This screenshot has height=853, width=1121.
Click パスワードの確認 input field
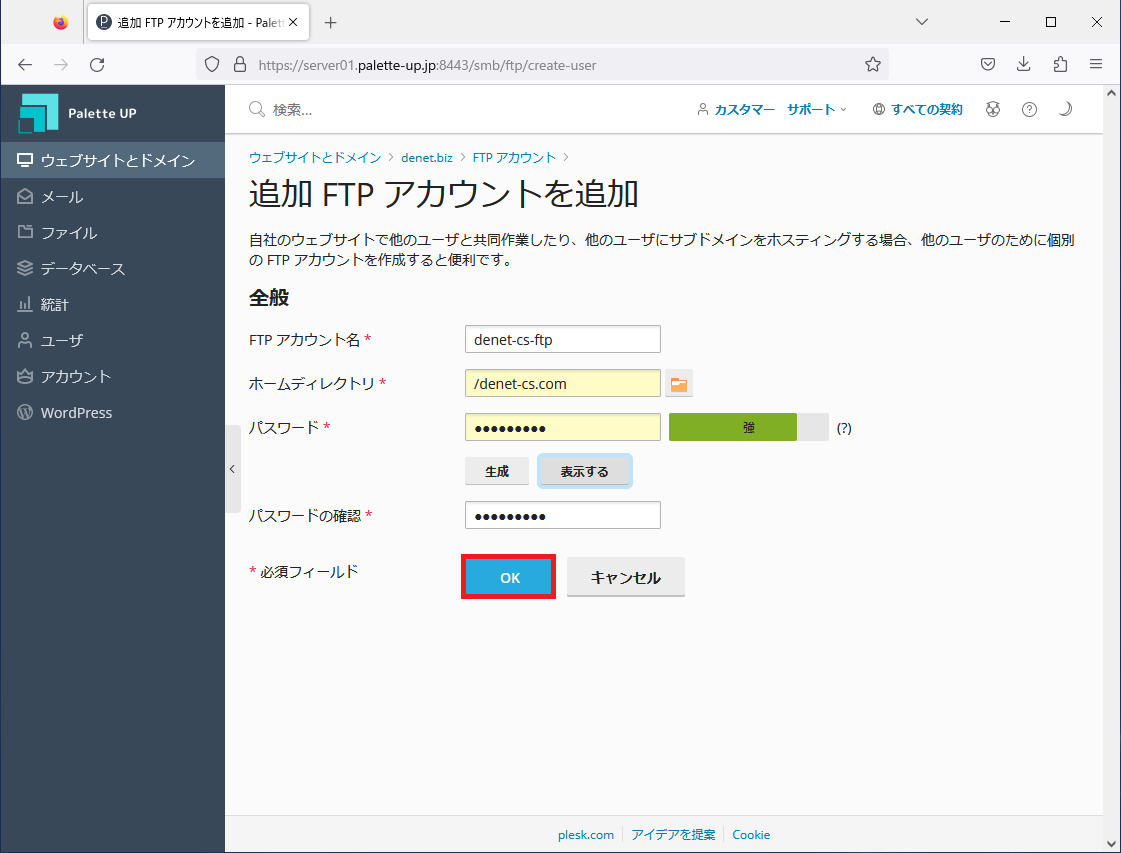click(563, 516)
